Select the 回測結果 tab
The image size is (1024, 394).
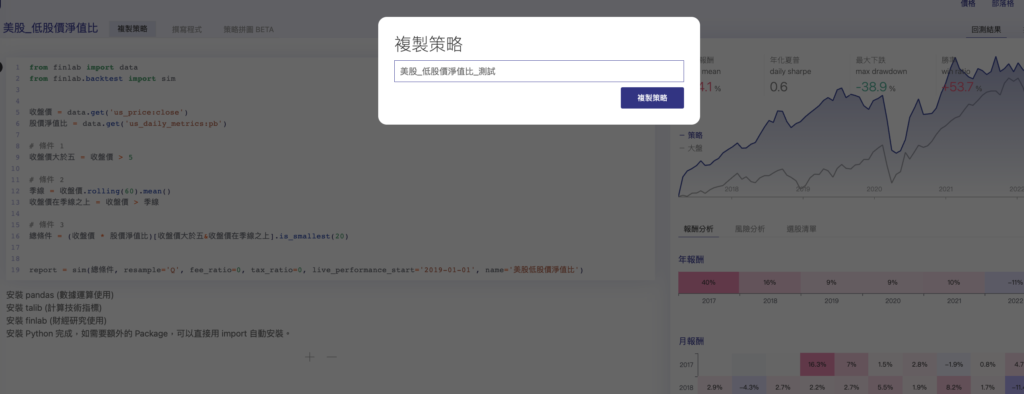pos(986,29)
